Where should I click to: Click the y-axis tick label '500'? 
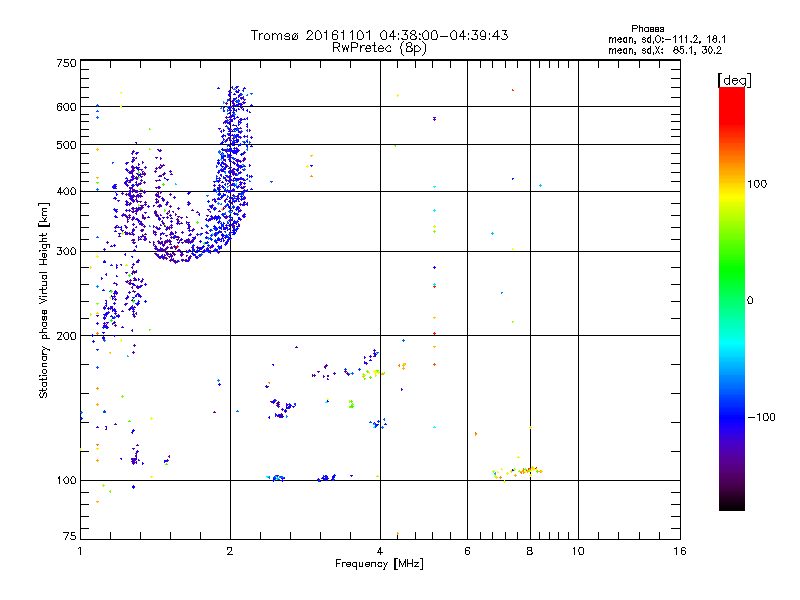click(x=66, y=145)
